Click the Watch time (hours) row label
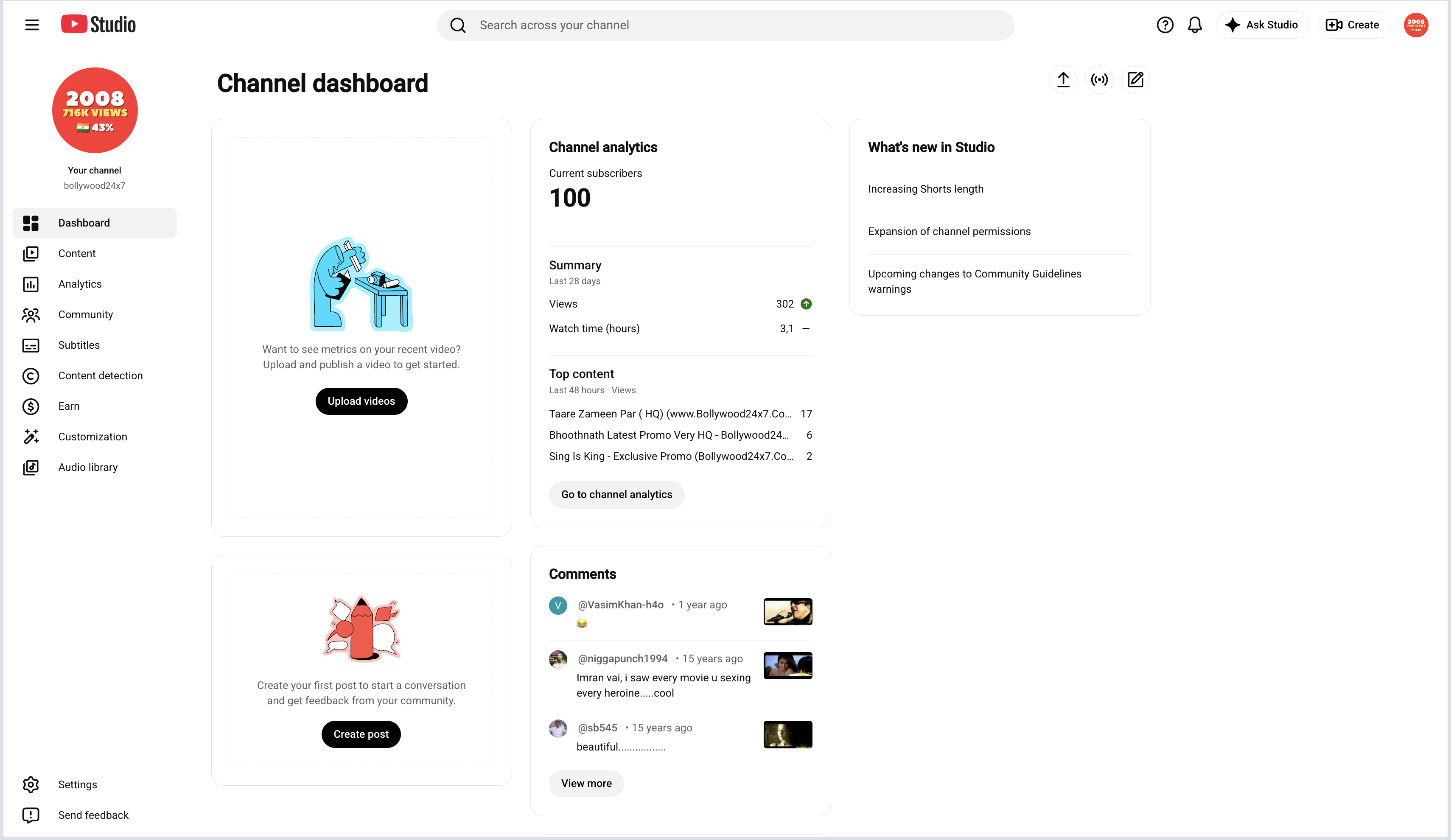This screenshot has width=1451, height=840. click(594, 329)
